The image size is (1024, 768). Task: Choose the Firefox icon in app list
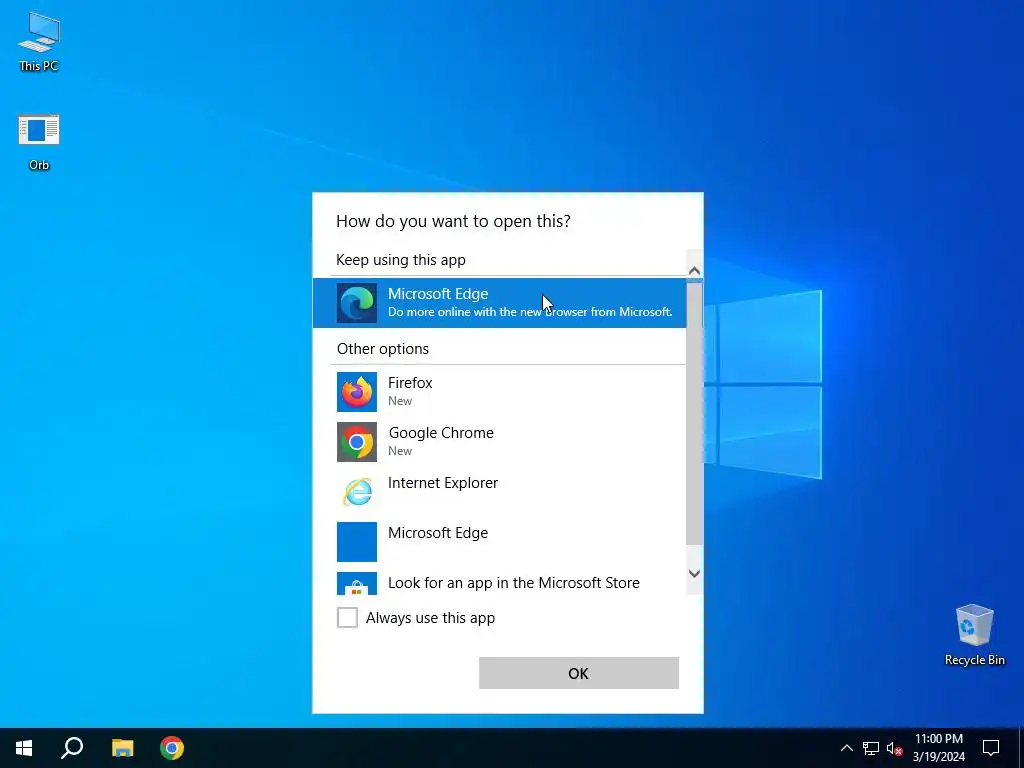(x=357, y=392)
